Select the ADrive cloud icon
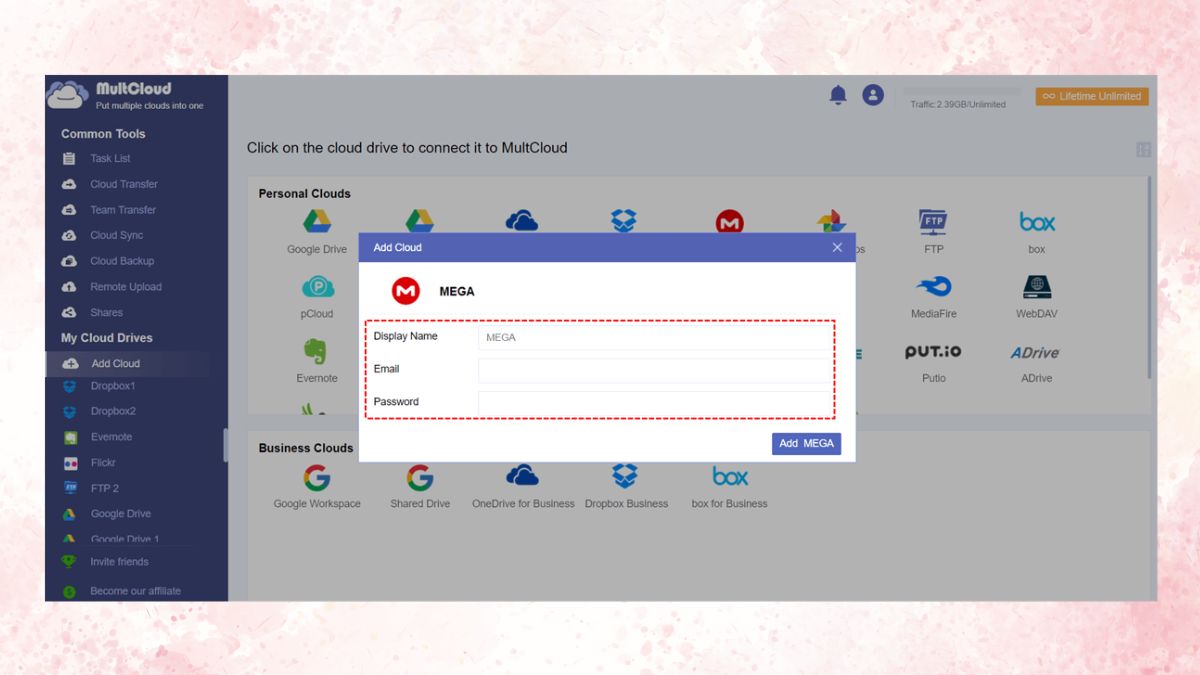This screenshot has width=1200, height=675. point(1036,352)
